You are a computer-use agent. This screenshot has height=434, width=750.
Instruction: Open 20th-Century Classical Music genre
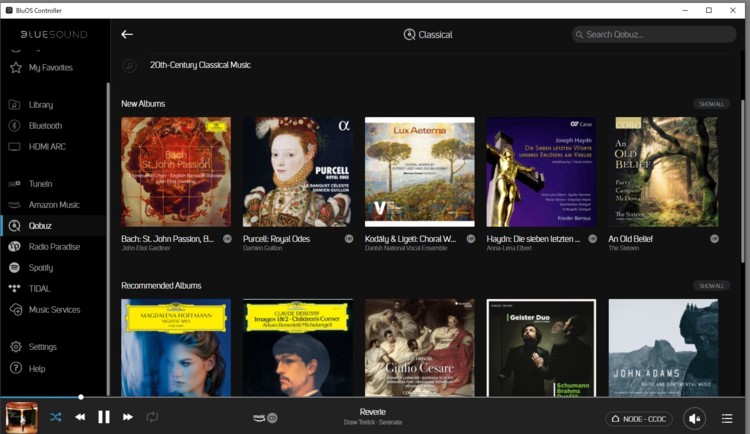coord(200,65)
